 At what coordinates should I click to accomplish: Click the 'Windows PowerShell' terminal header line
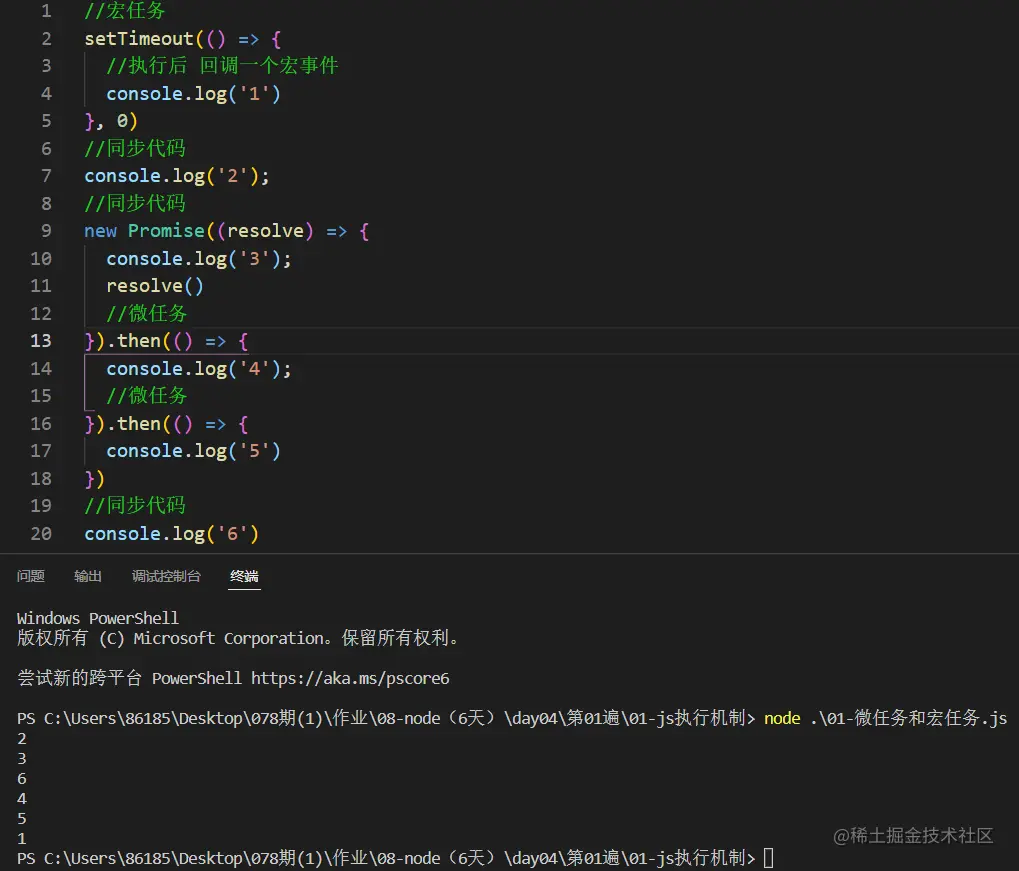point(97,618)
